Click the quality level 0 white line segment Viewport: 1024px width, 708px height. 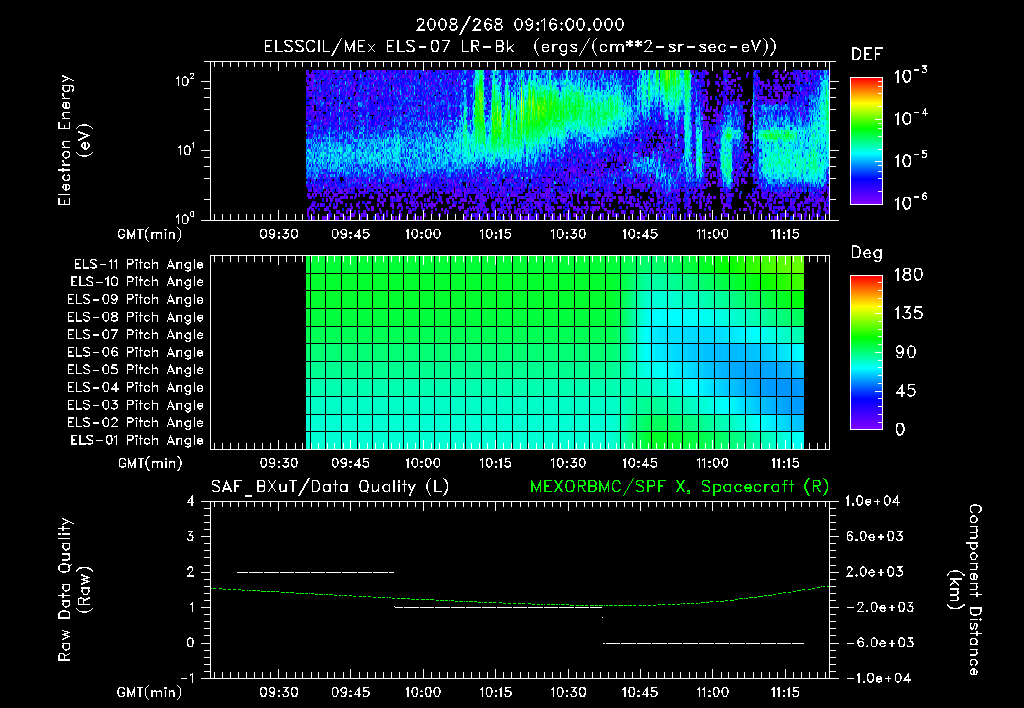[703, 643]
